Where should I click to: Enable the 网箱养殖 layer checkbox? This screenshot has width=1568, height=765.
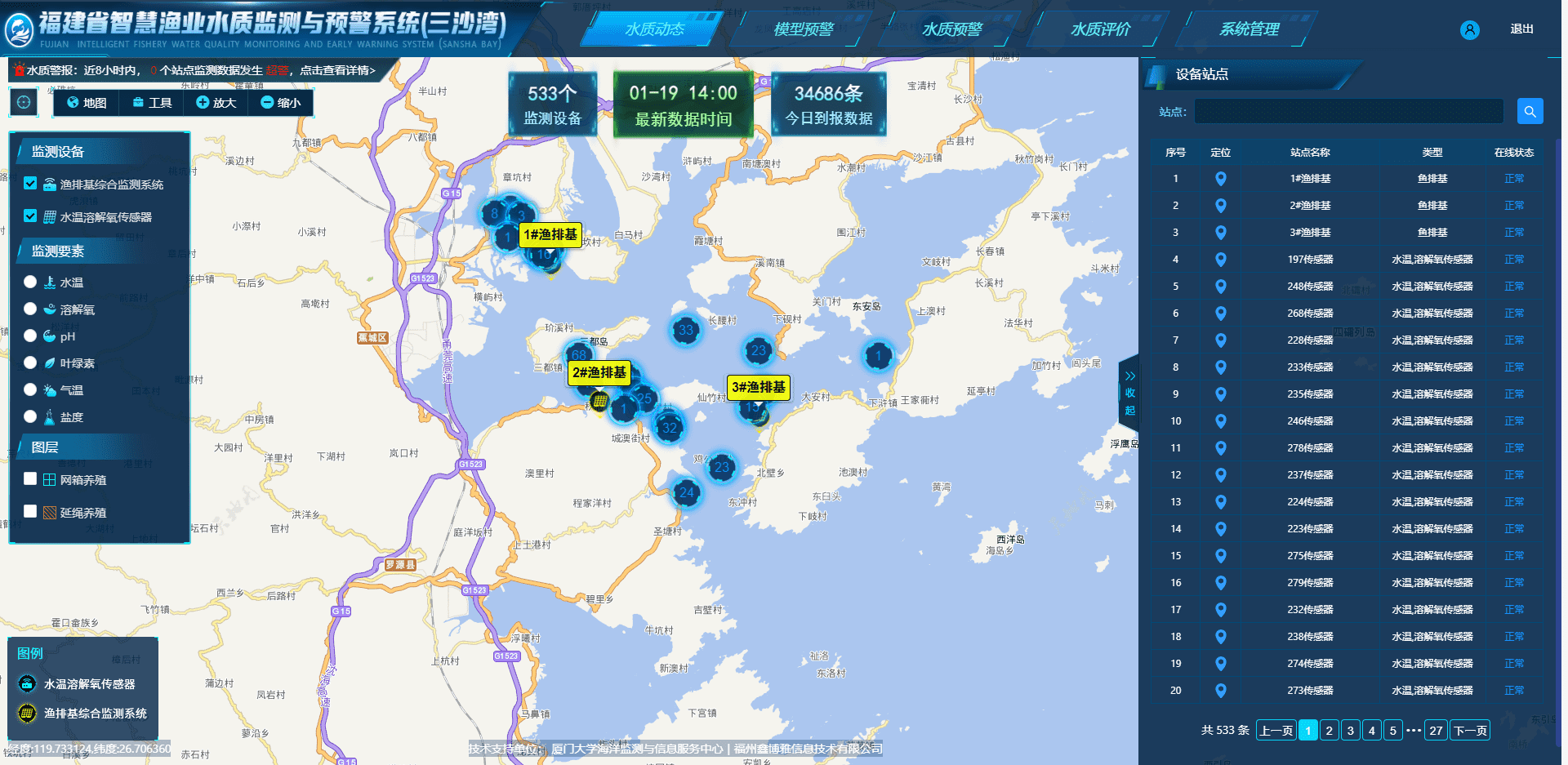pos(30,479)
